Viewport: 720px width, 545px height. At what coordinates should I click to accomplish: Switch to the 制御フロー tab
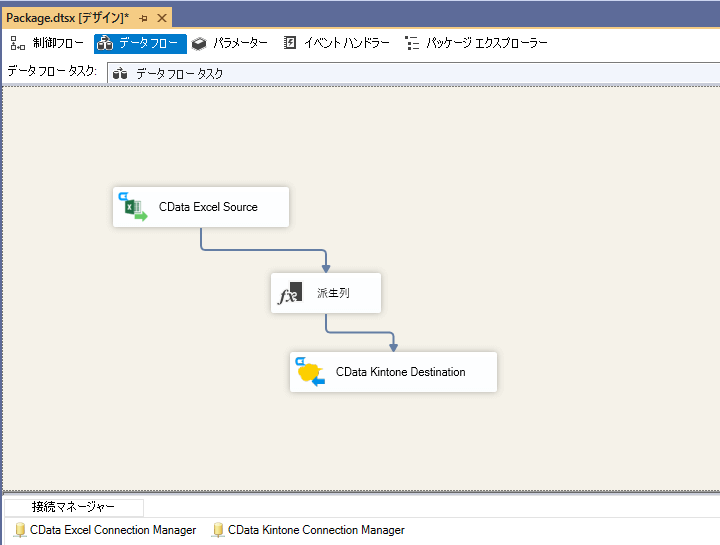click(x=47, y=44)
